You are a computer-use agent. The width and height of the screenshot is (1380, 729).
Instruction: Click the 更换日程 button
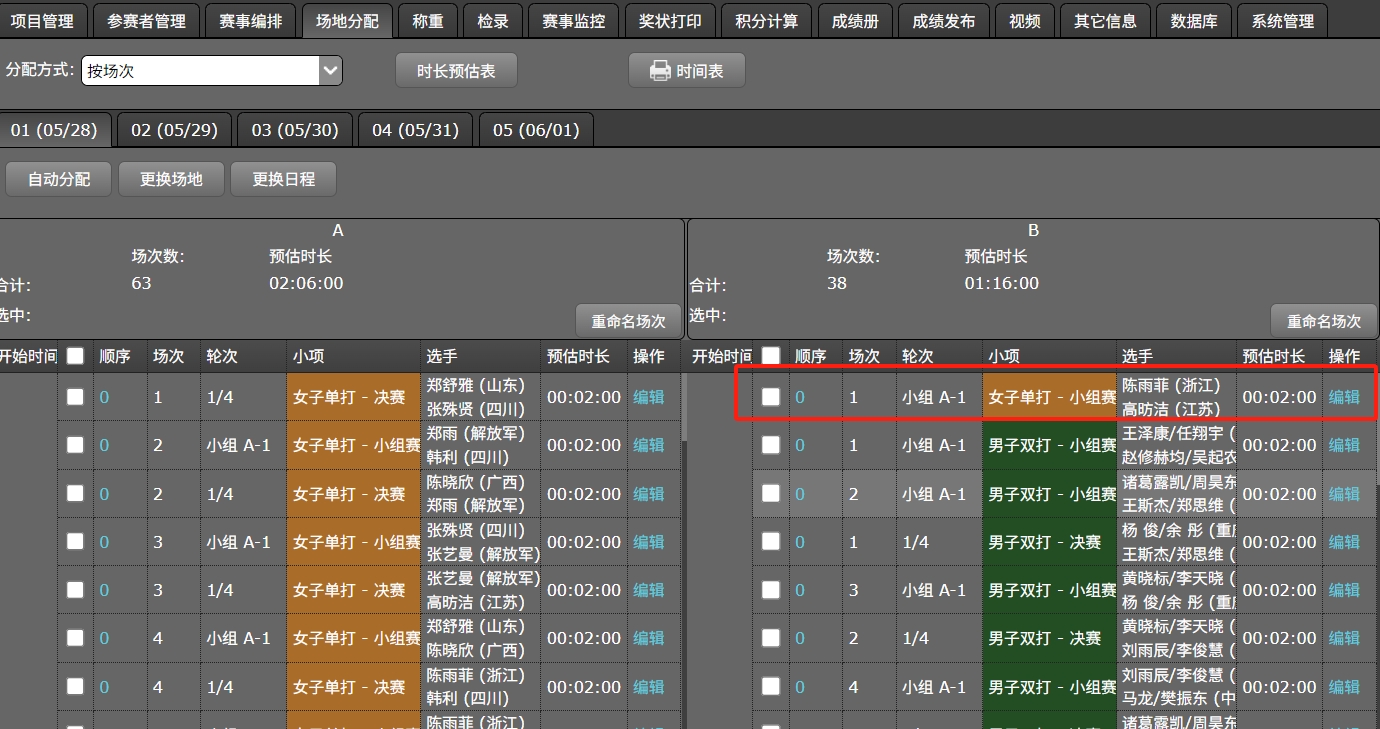pyautogui.click(x=283, y=179)
